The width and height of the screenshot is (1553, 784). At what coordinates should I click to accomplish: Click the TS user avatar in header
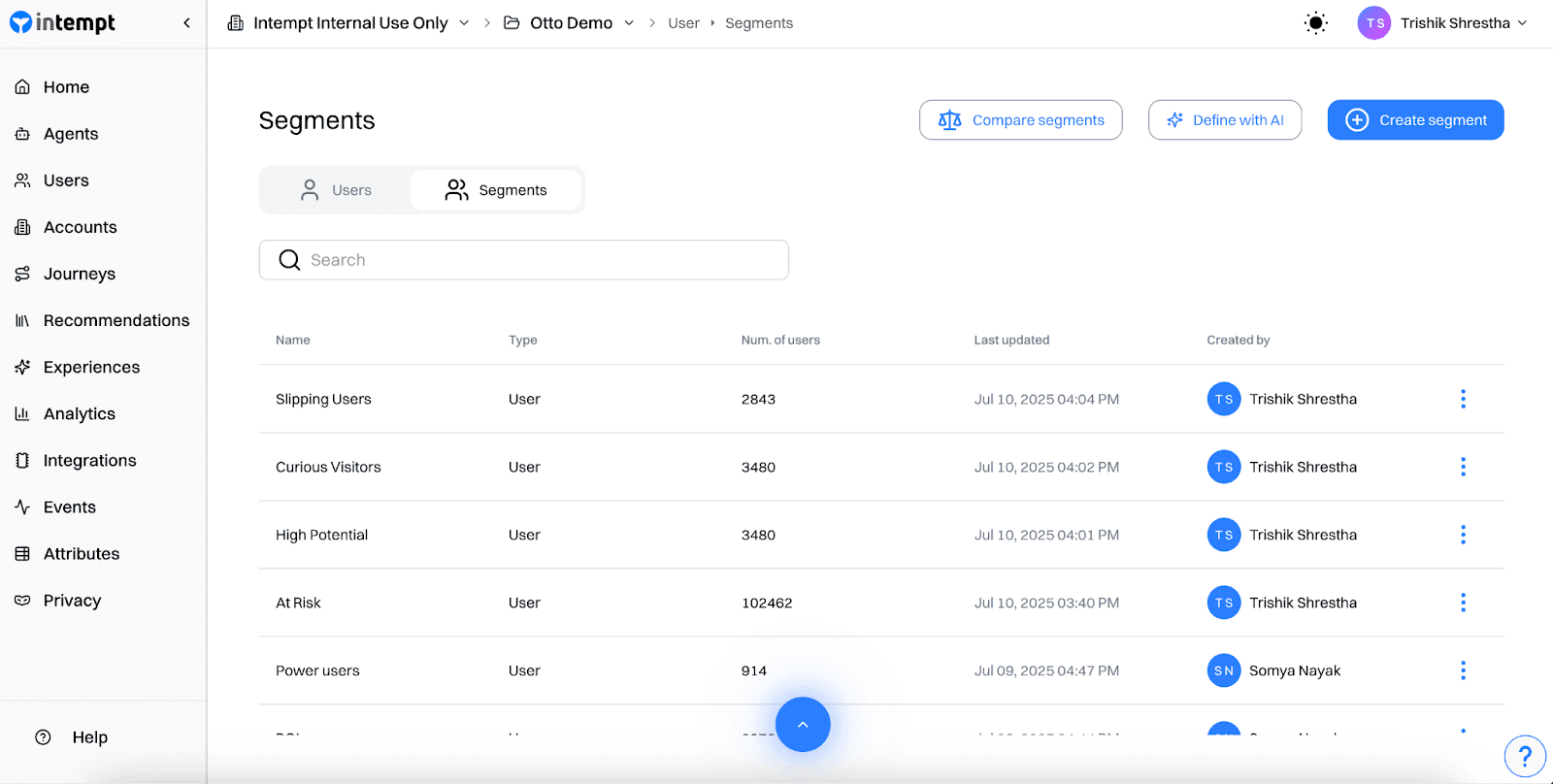pos(1374,23)
